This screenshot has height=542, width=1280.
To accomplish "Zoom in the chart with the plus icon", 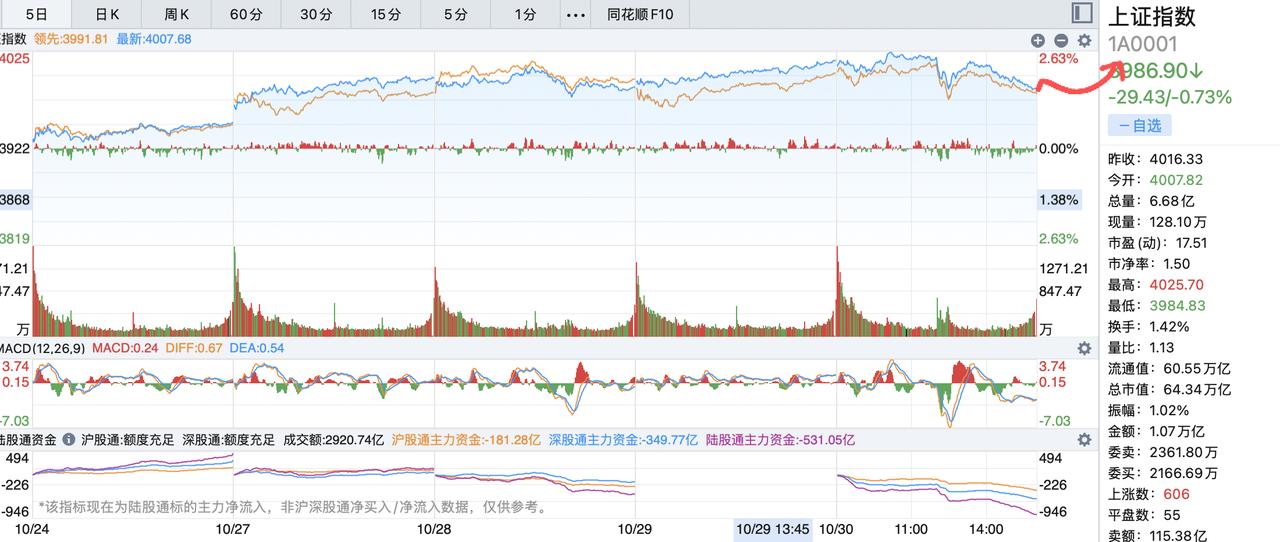I will [x=1038, y=41].
